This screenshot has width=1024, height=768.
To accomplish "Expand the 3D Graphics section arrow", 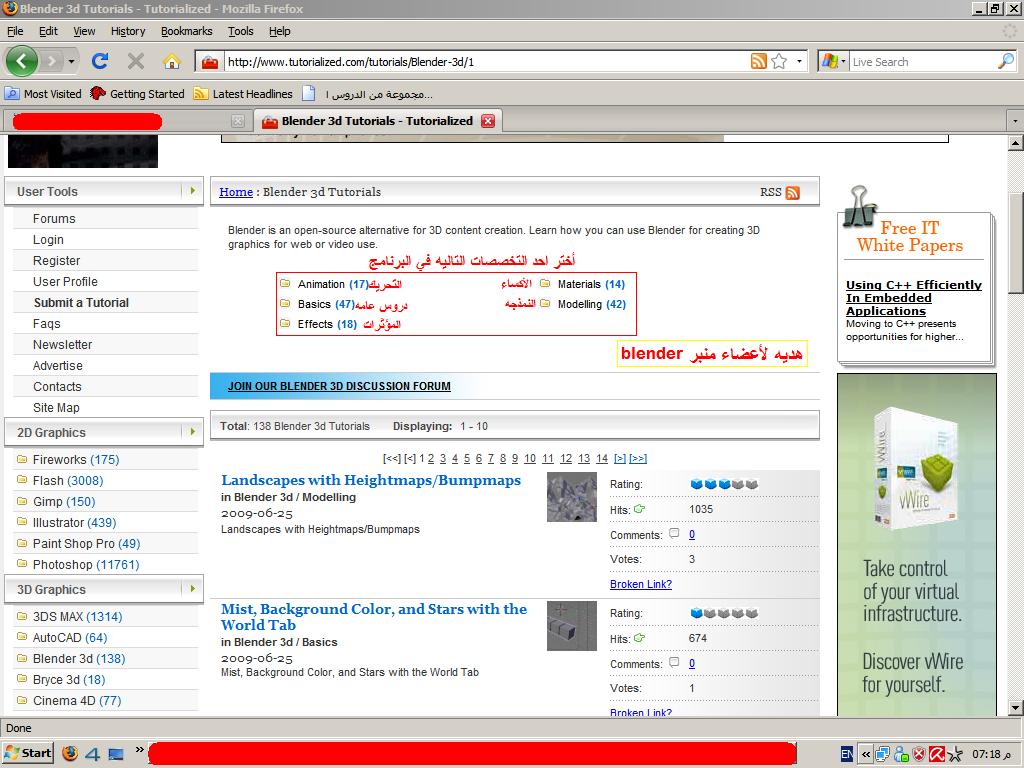I will click(192, 588).
